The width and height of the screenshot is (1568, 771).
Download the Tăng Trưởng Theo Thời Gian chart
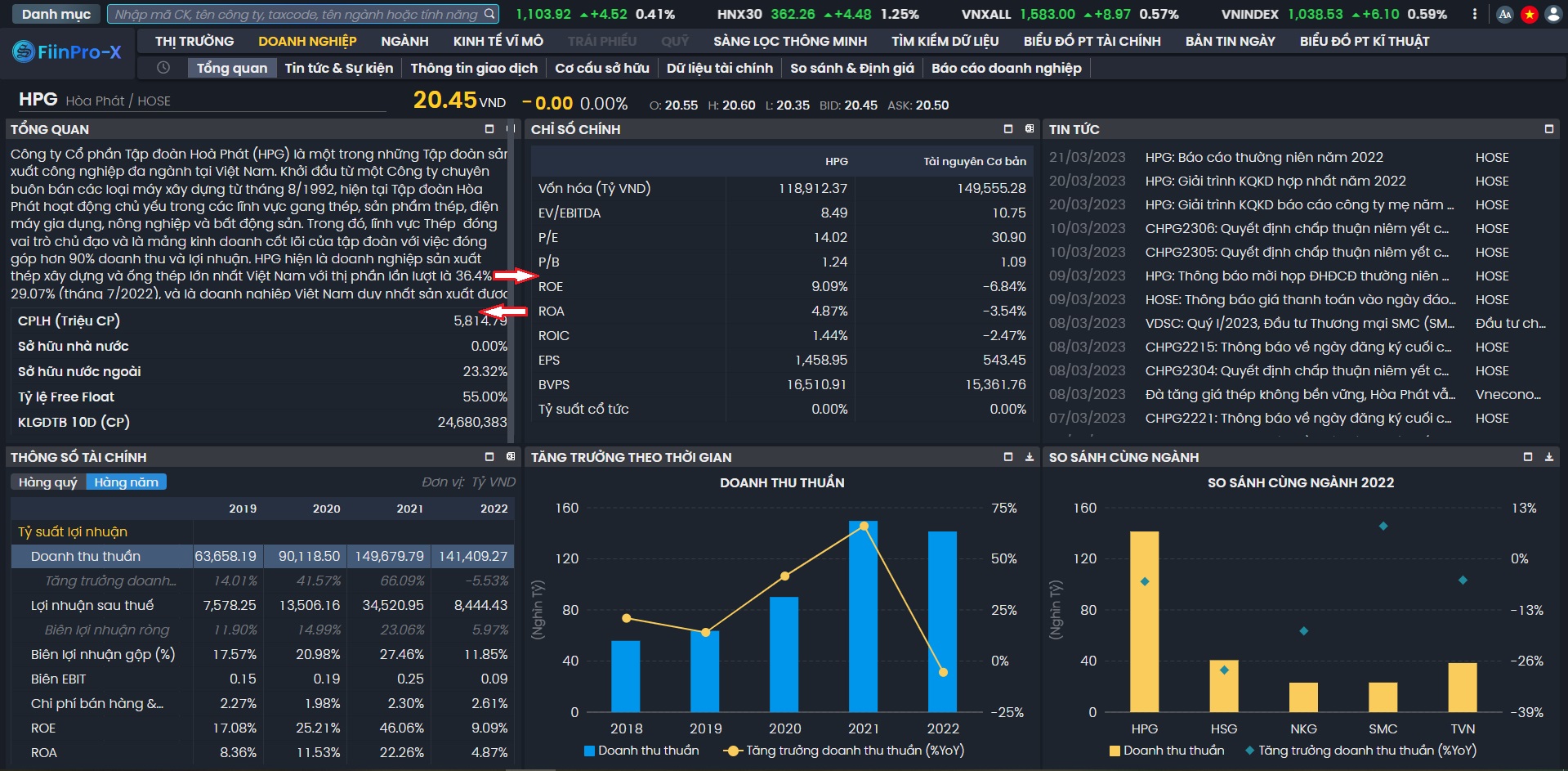(1030, 457)
